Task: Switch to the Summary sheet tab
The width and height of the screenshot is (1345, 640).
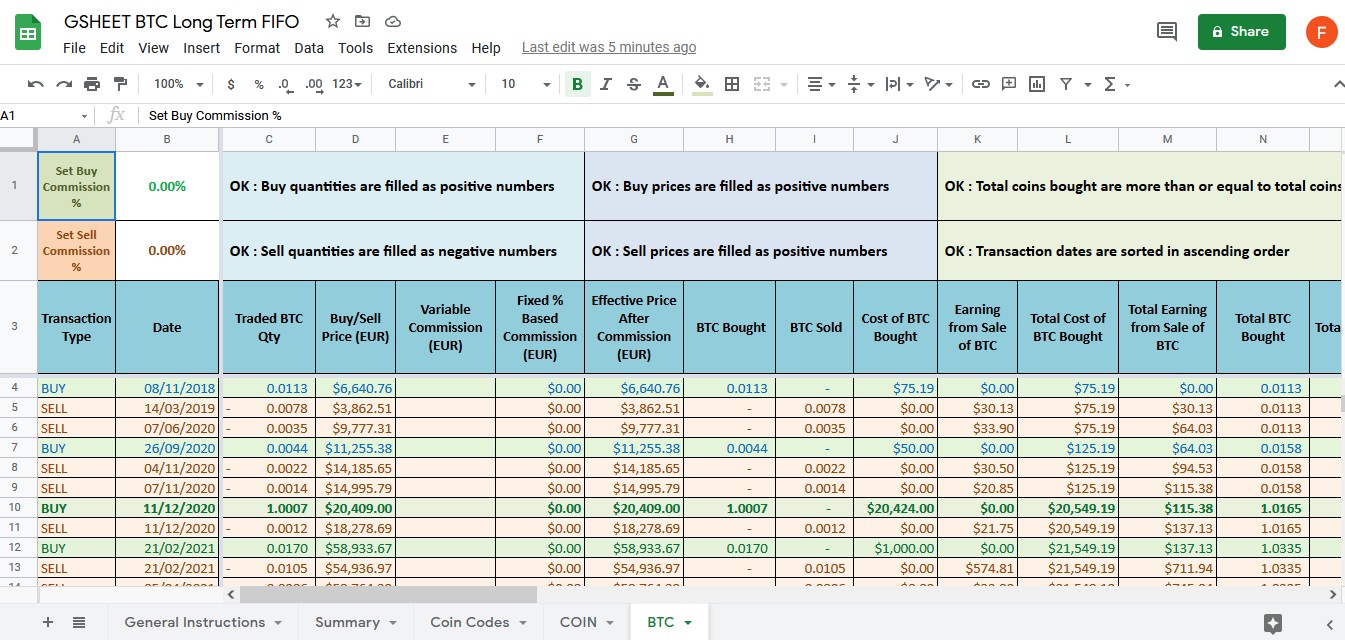Action: [x=356, y=622]
